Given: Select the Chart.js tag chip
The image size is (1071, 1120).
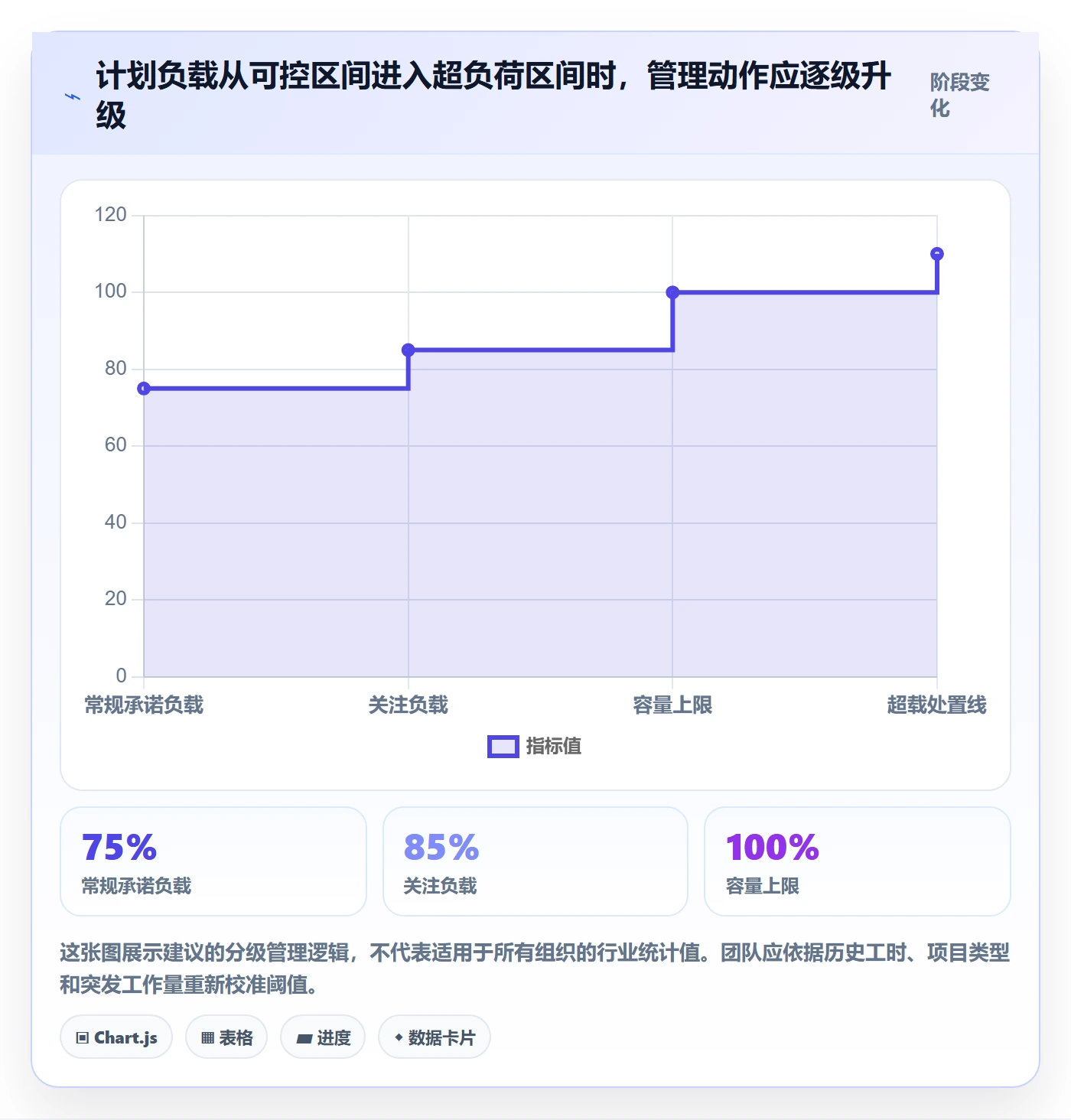Looking at the screenshot, I should pyautogui.click(x=116, y=1037).
